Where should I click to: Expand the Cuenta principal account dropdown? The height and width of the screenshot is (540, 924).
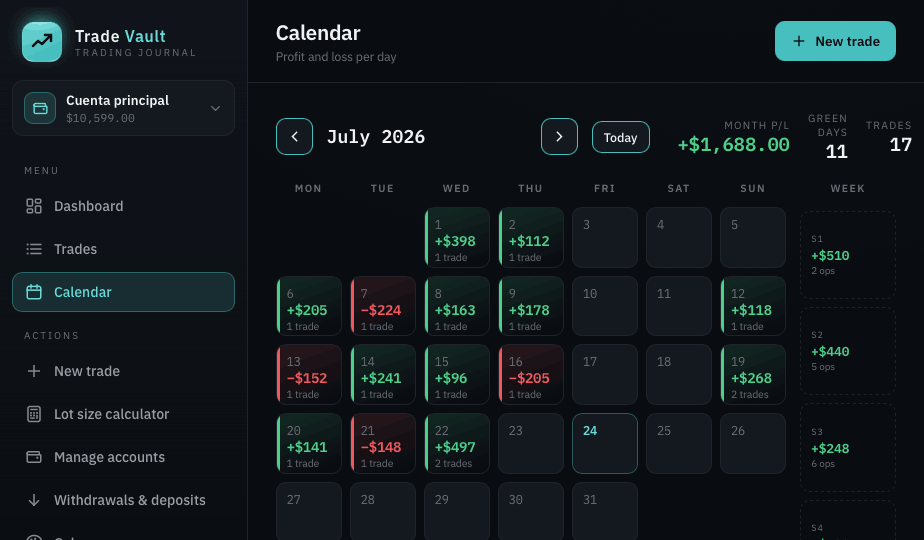pyautogui.click(x=216, y=108)
